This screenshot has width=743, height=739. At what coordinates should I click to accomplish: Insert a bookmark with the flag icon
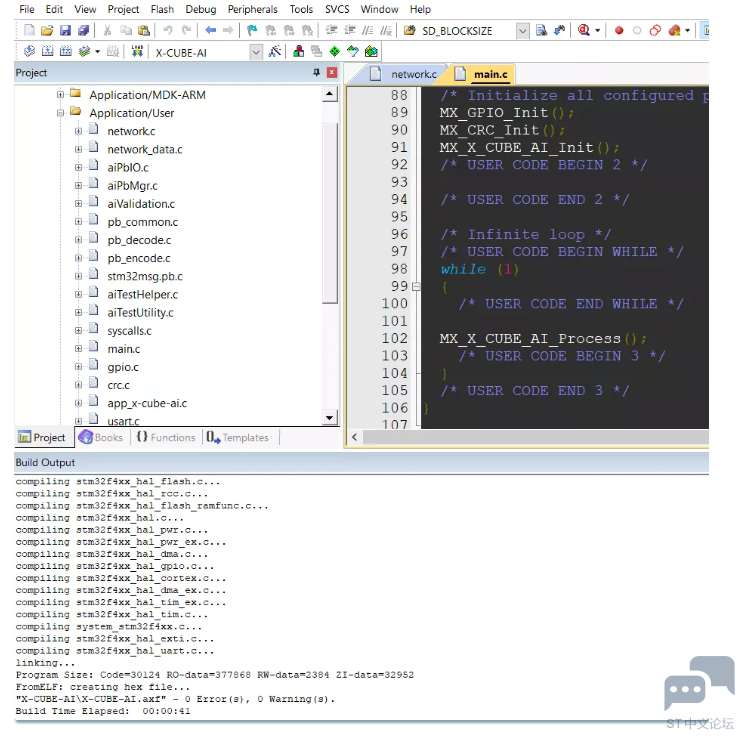[252, 31]
